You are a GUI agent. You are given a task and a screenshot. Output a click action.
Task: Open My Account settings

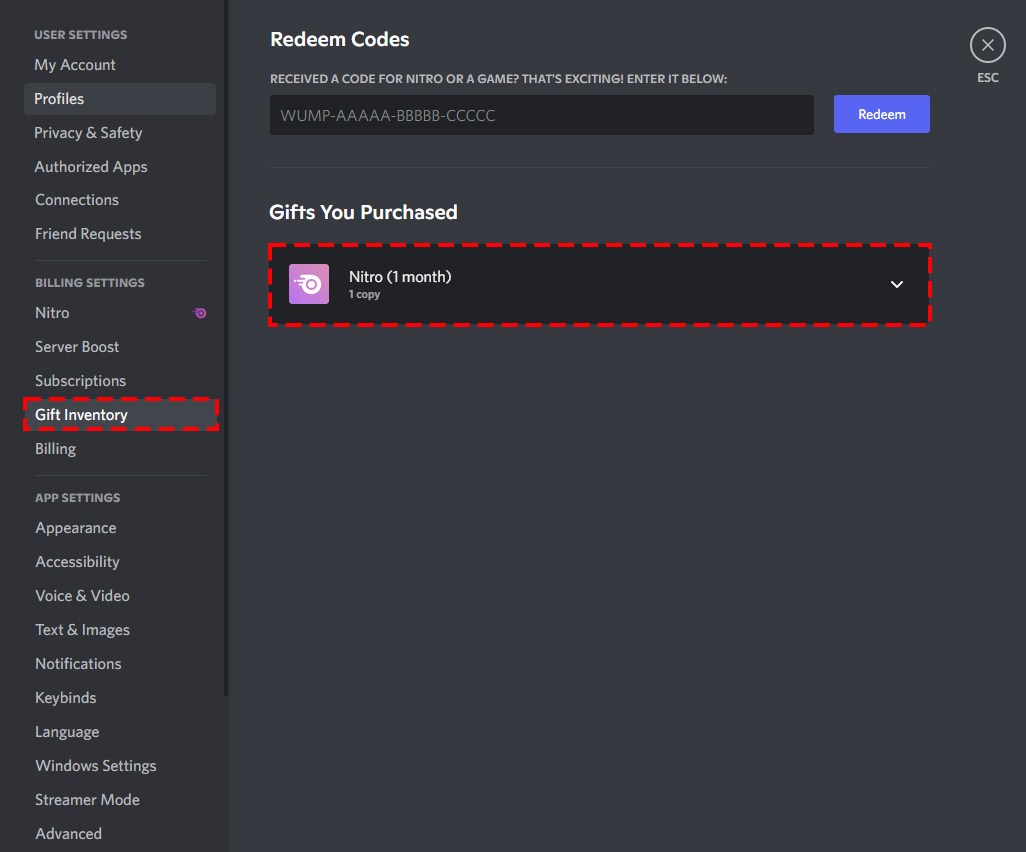[75, 65]
